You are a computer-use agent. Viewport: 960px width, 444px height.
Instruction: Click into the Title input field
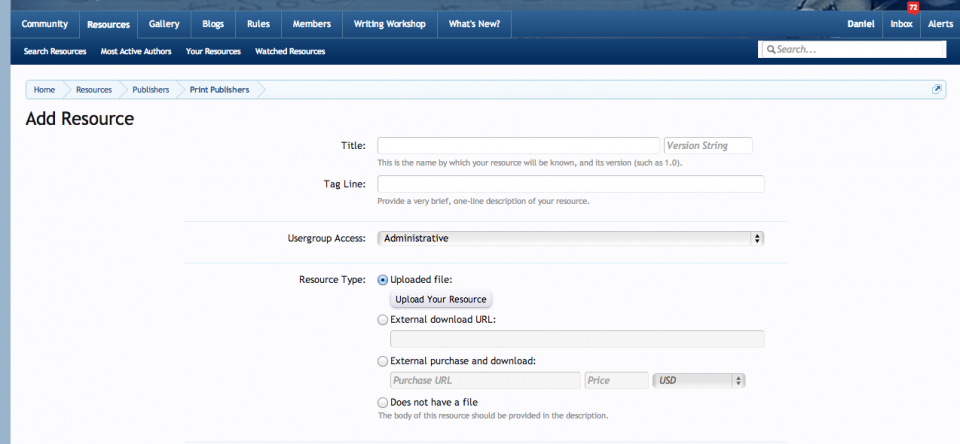518,146
